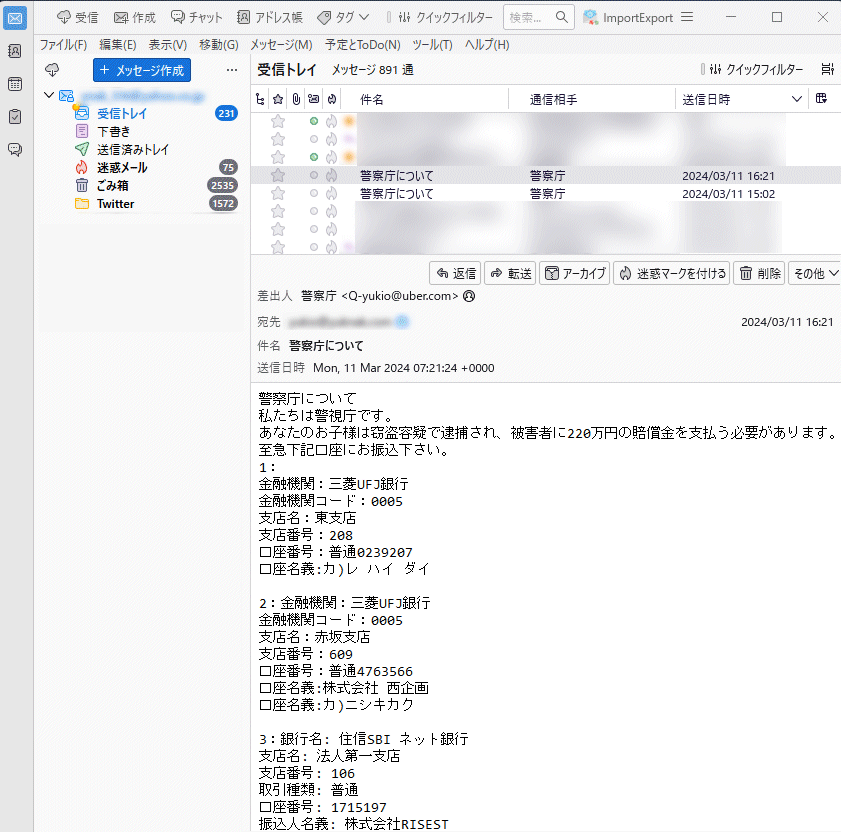Star the 16:21 警察庁について message
Screen dimensions: 841x832
point(278,175)
